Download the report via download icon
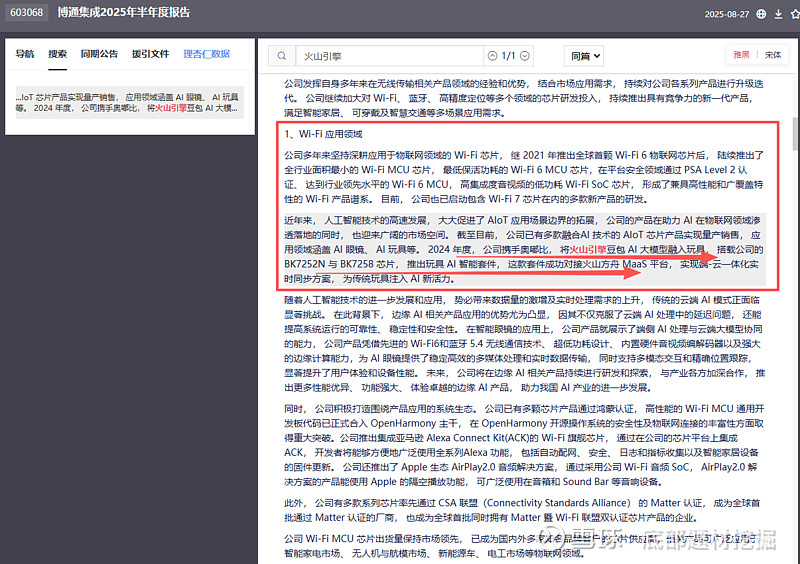800x564 pixels. click(x=778, y=14)
